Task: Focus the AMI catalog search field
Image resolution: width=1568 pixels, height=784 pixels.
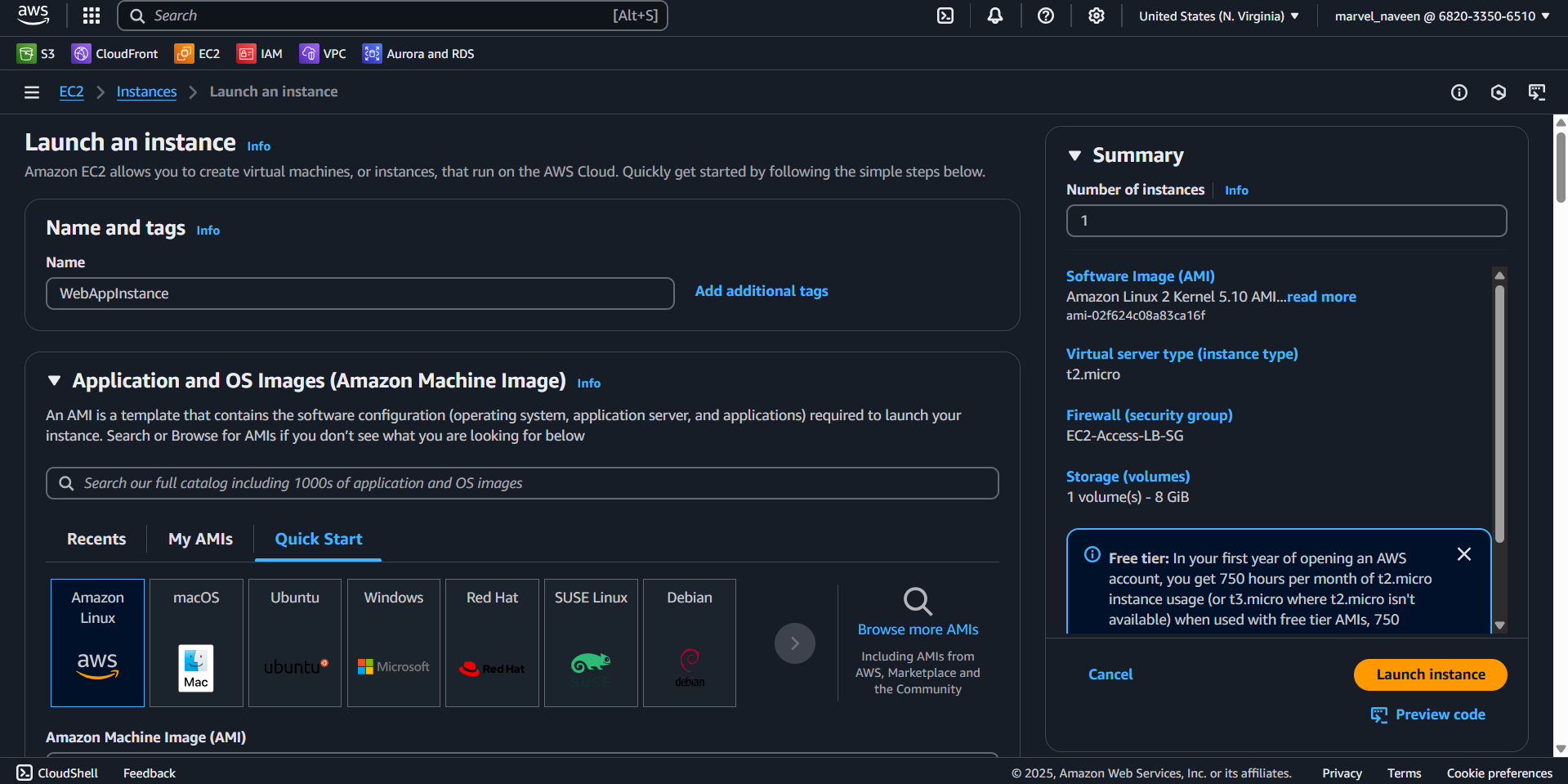Action: 522,483
